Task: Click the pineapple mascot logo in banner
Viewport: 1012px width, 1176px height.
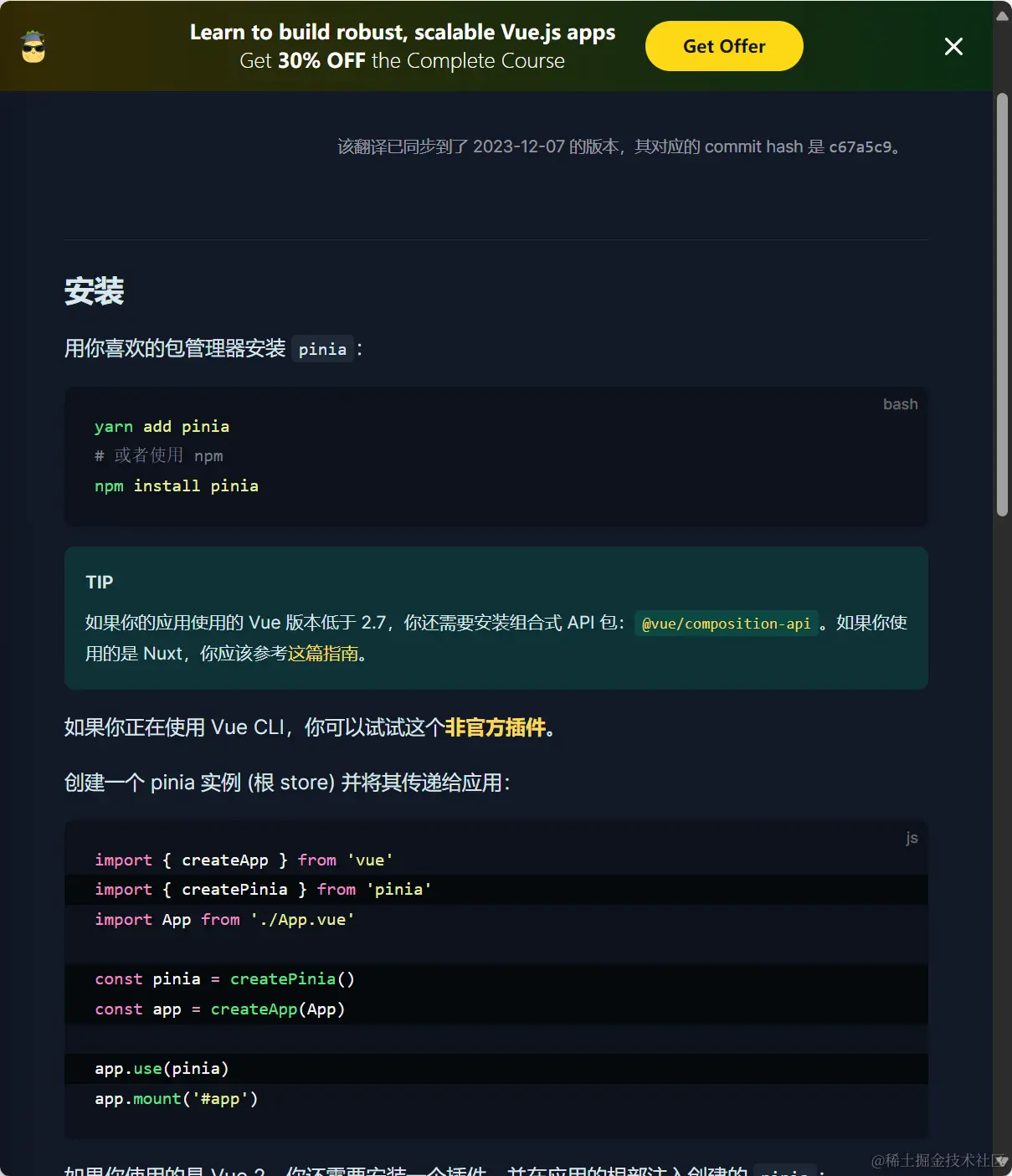Action: (33, 47)
